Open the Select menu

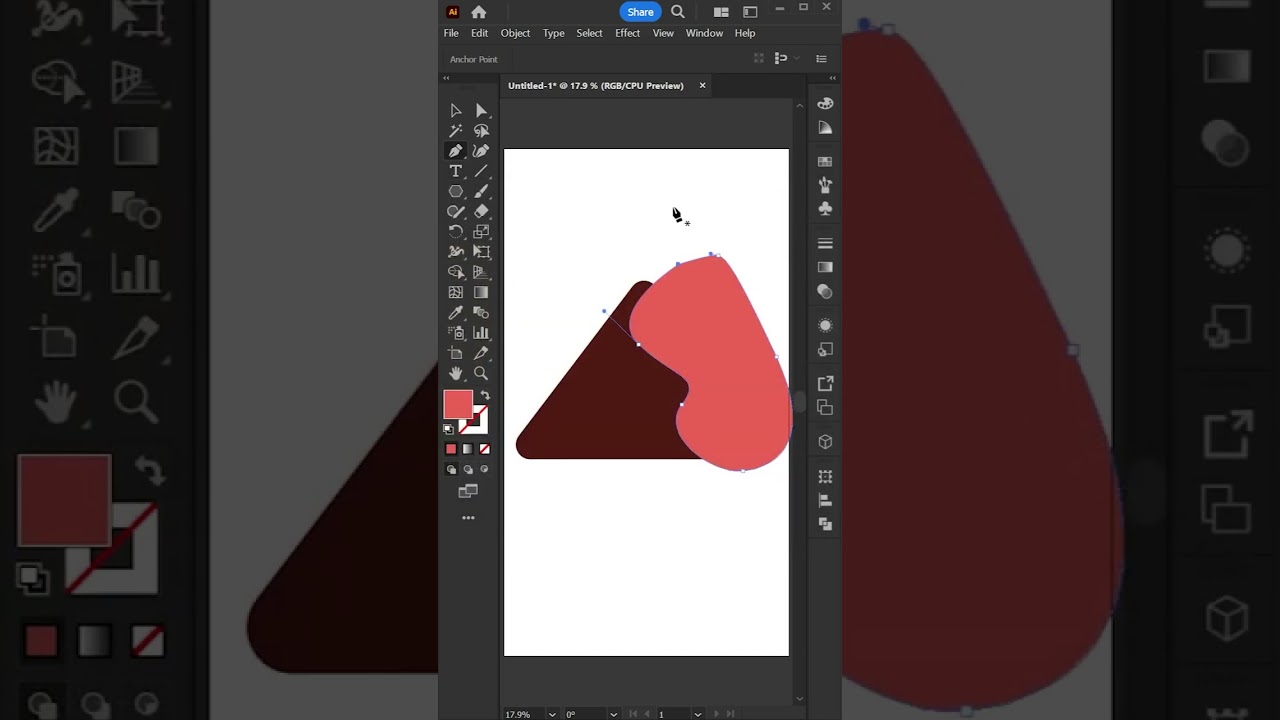(x=589, y=33)
